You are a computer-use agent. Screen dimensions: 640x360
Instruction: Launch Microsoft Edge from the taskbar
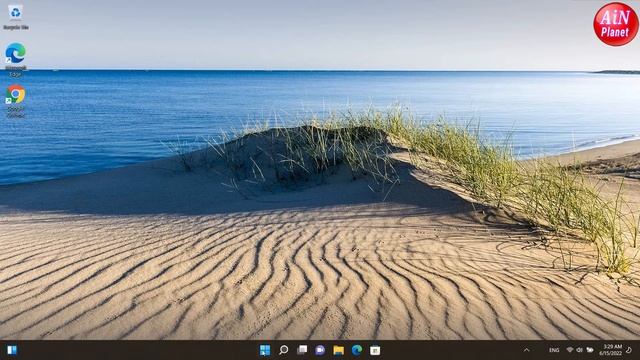(357, 350)
